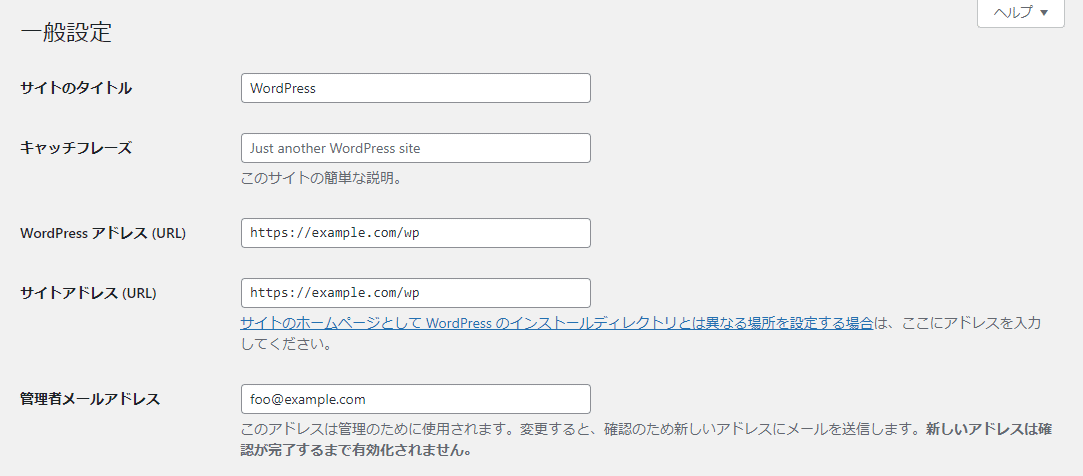This screenshot has height=476, width=1083.
Task: Open the ヘルプ dropdown panel
Action: pos(1020,13)
